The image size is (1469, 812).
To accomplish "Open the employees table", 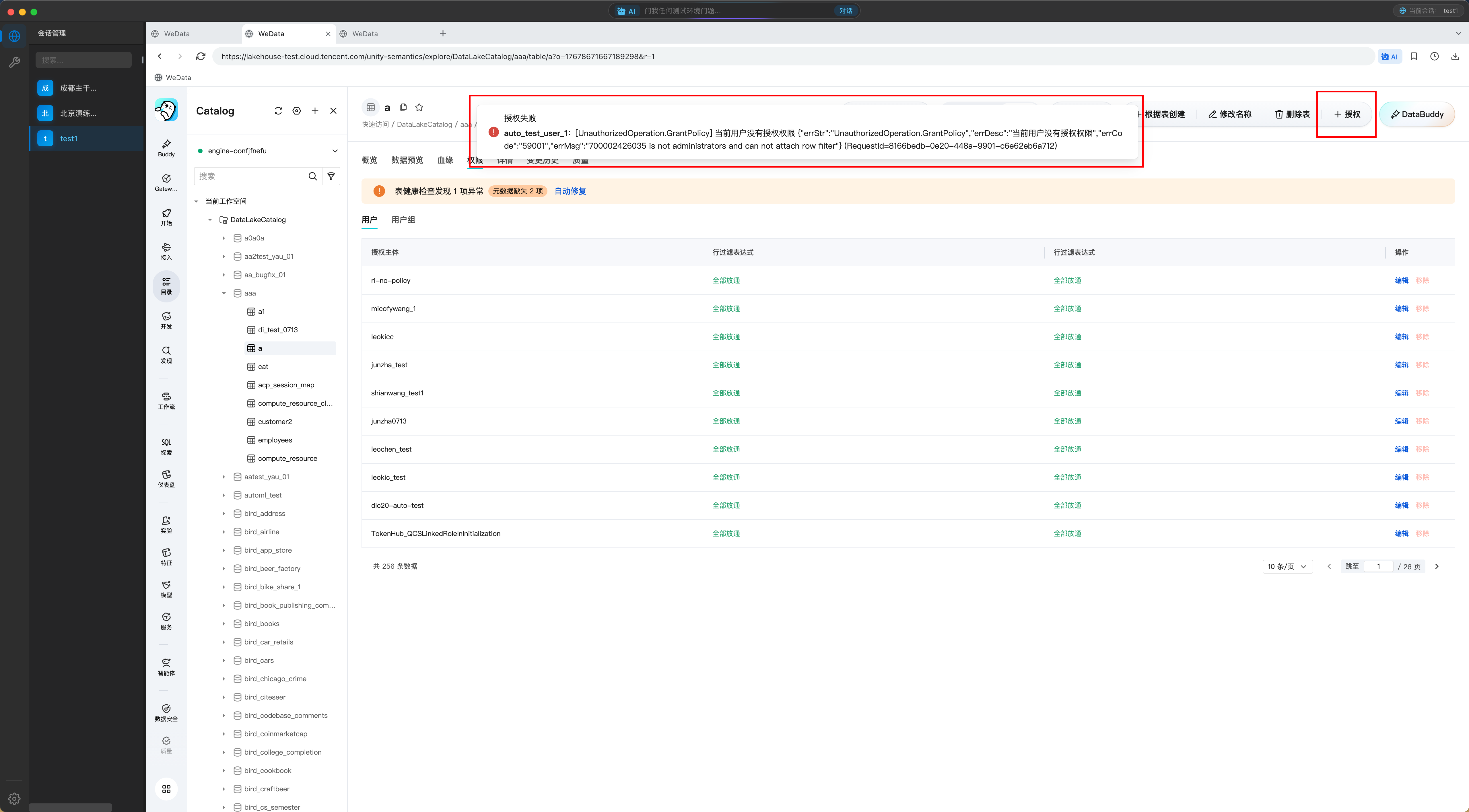I will pyautogui.click(x=275, y=440).
